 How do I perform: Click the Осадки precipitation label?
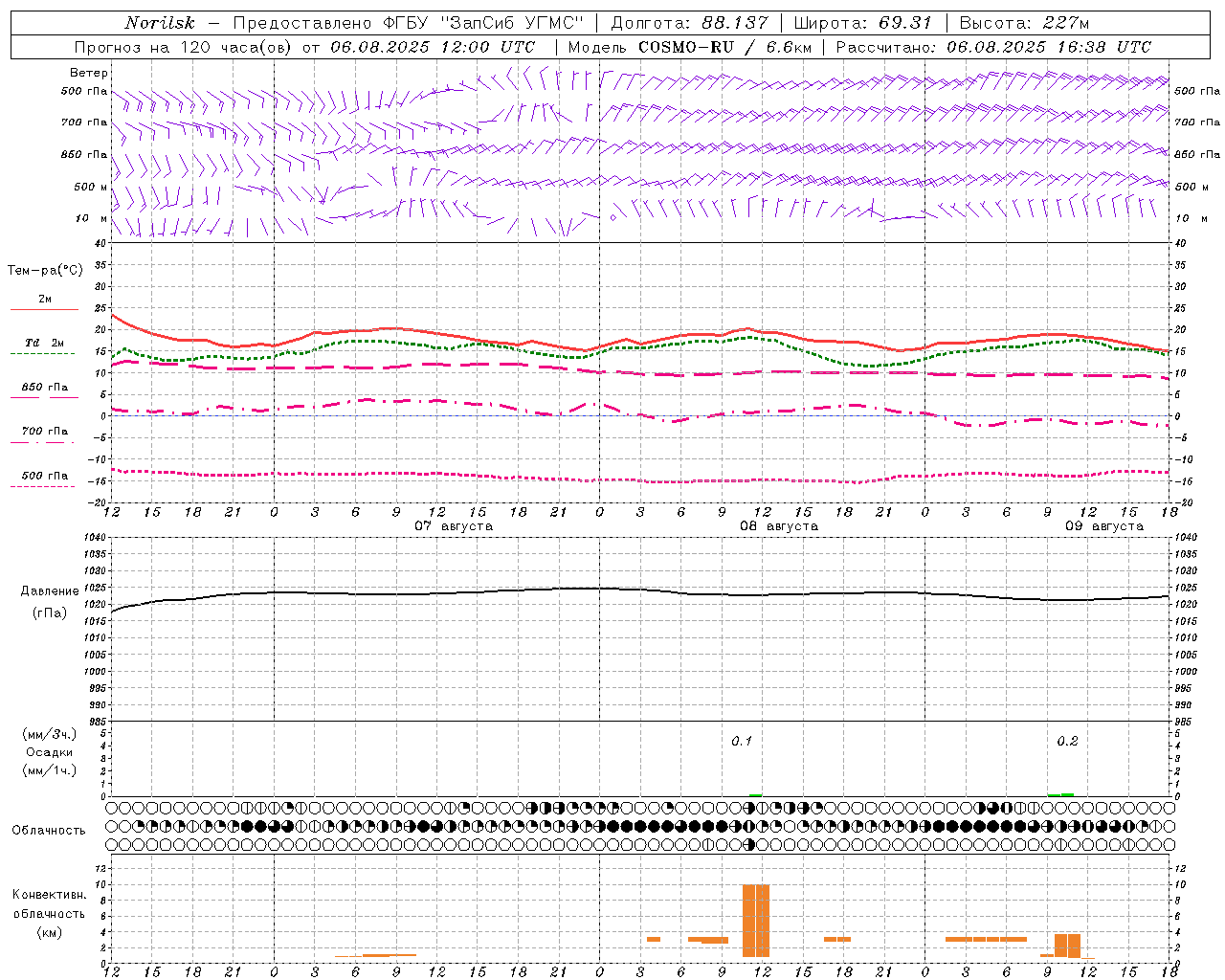(x=50, y=752)
